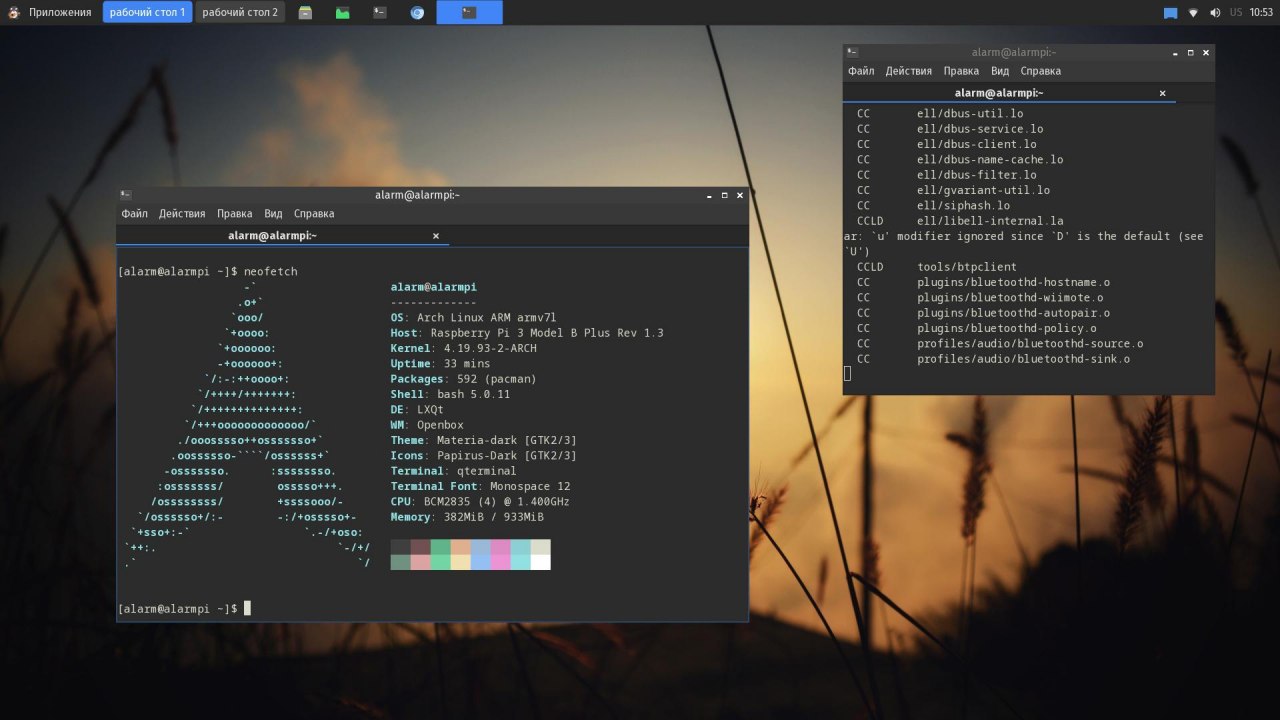Minimize the compiling terminal window
Screen dimensions: 1280x720
[1176, 52]
